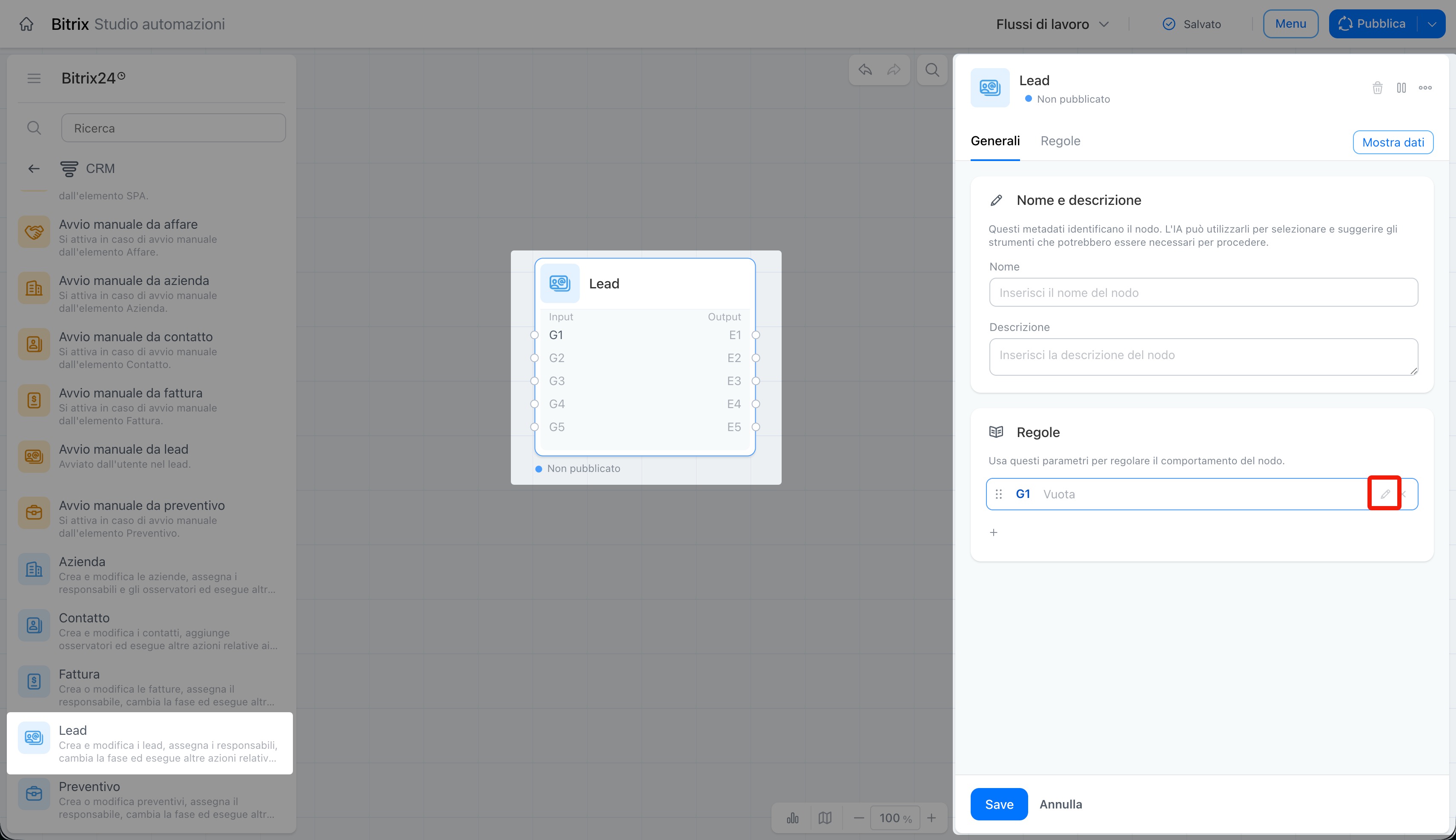Open the statistics chart icon
The height and width of the screenshot is (840, 1456).
pos(793,818)
